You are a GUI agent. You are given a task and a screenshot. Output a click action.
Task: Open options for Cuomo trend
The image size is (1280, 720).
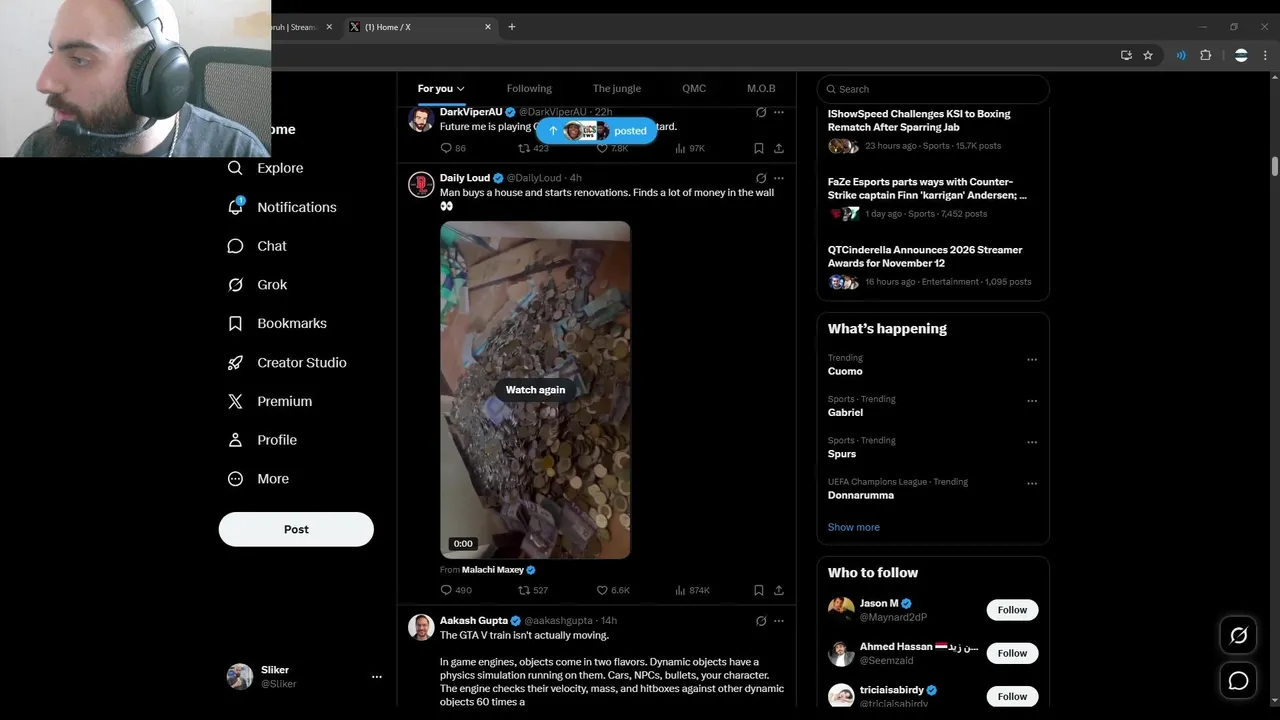pyautogui.click(x=1032, y=360)
